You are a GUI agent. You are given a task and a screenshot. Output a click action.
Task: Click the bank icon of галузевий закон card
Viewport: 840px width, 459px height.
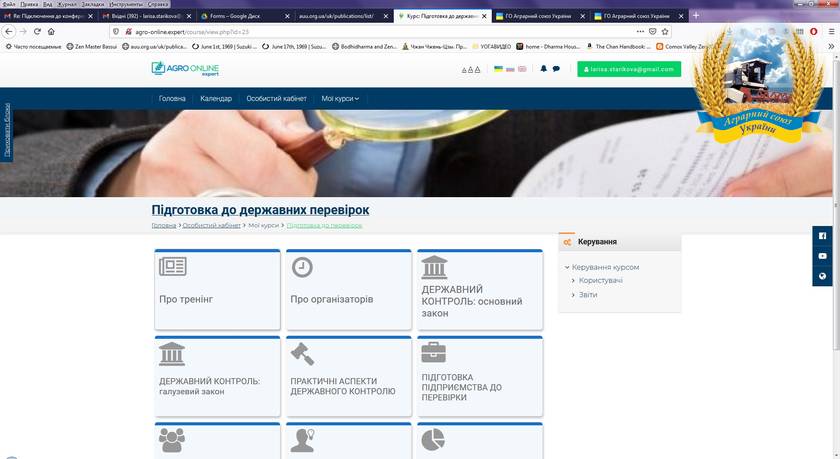pos(171,354)
